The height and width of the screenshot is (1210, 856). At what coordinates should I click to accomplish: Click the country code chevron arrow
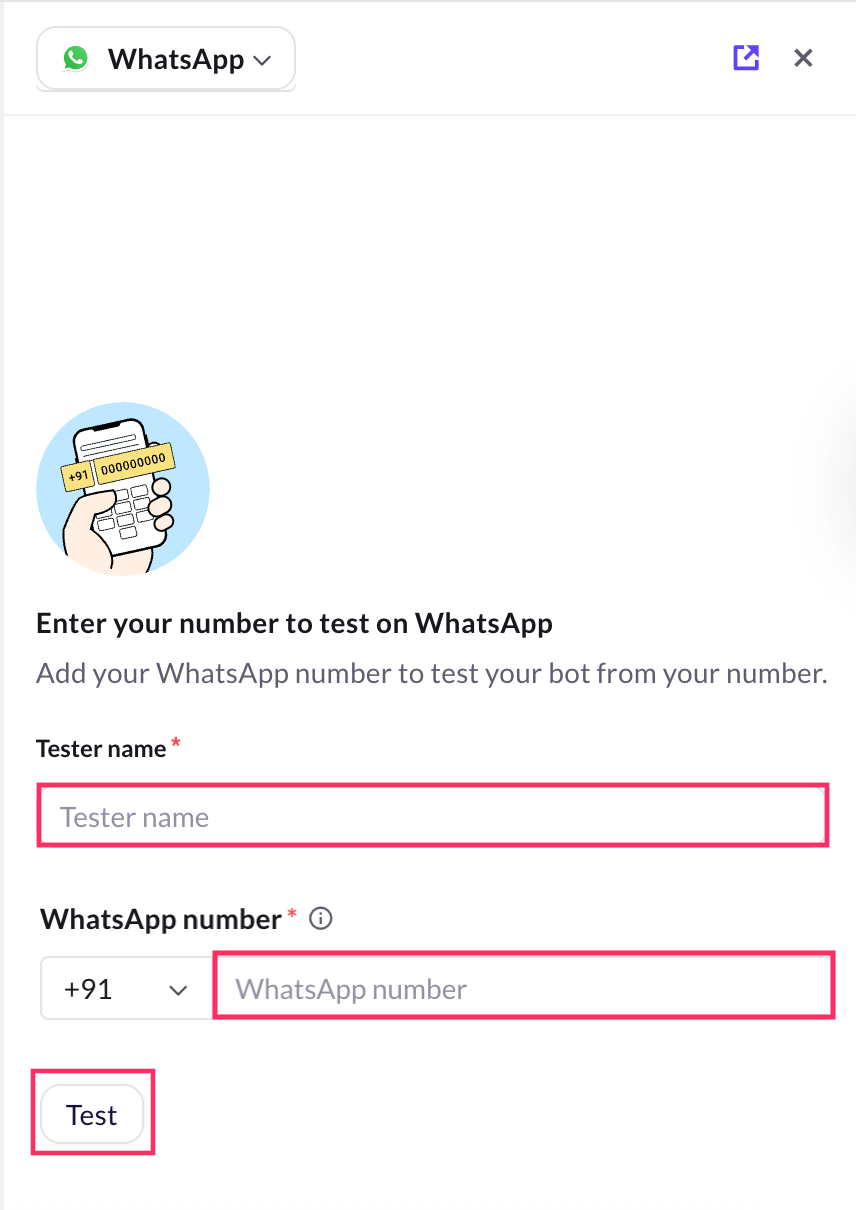(x=179, y=990)
